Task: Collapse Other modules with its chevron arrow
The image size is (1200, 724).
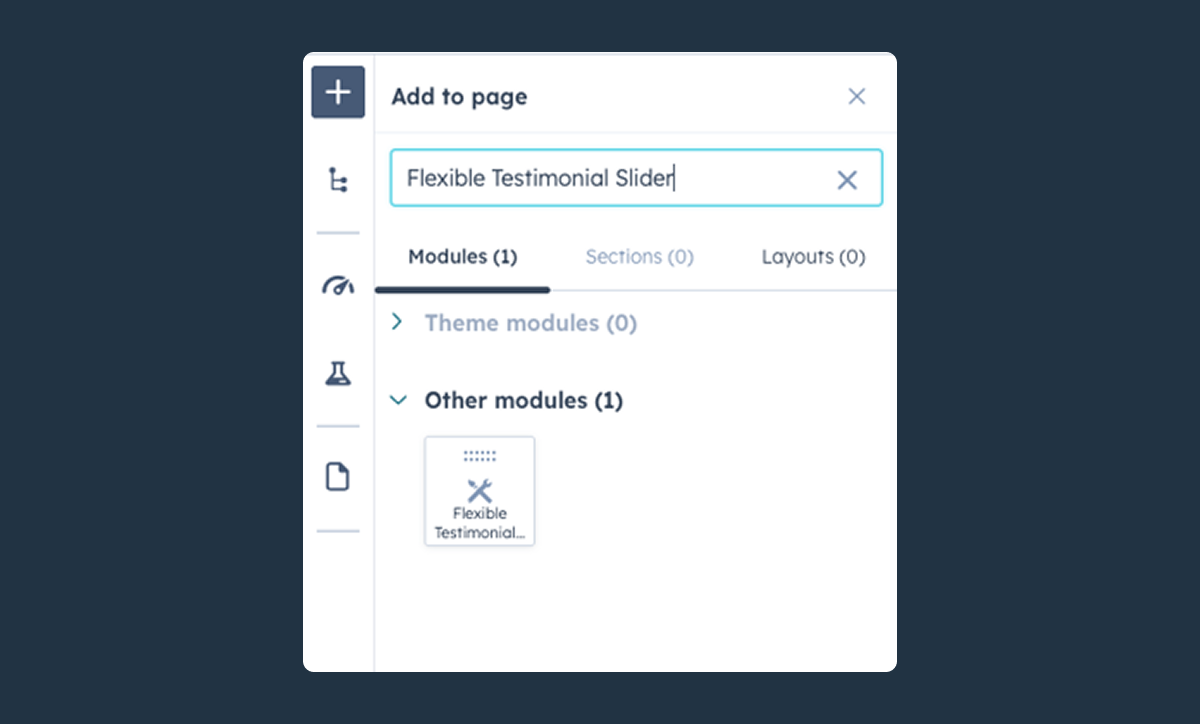Action: point(398,400)
